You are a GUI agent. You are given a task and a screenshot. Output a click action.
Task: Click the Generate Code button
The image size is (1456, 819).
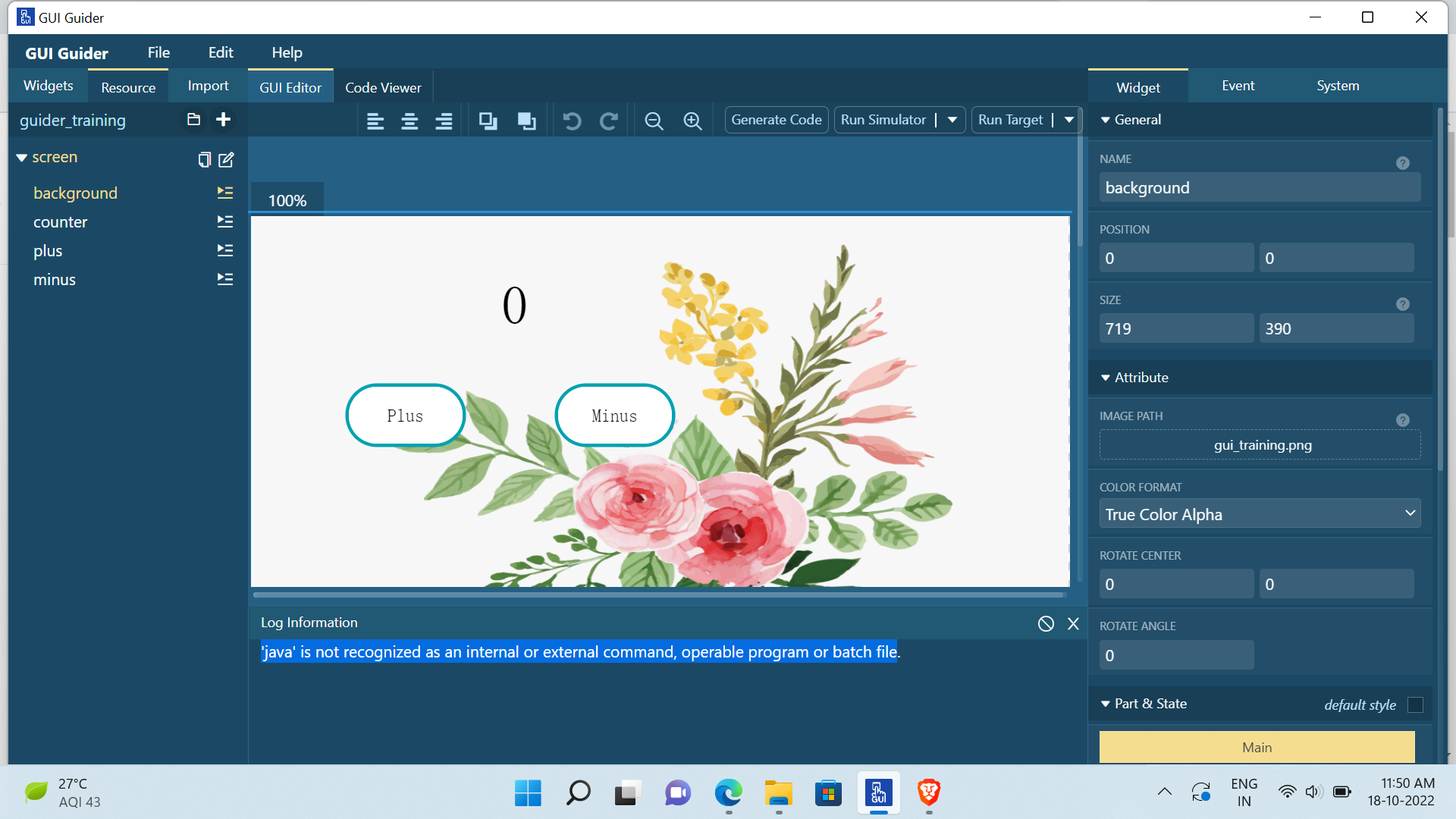[776, 120]
